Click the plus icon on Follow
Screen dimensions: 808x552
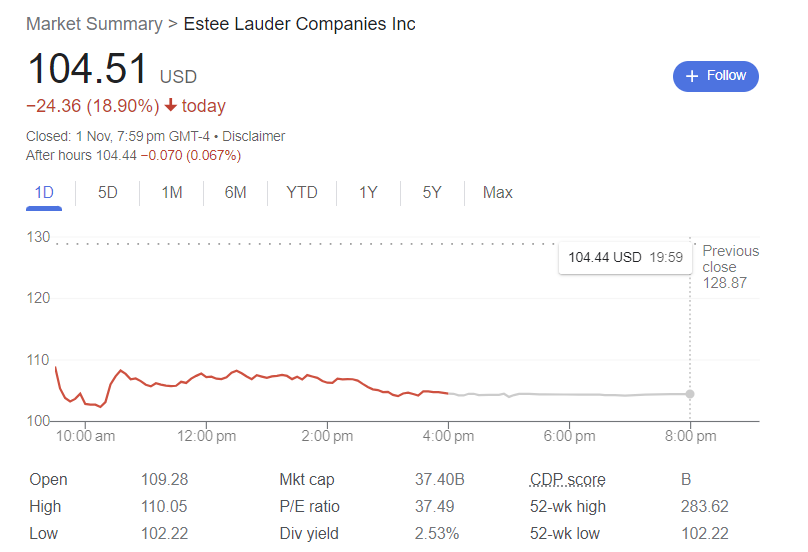(x=692, y=76)
